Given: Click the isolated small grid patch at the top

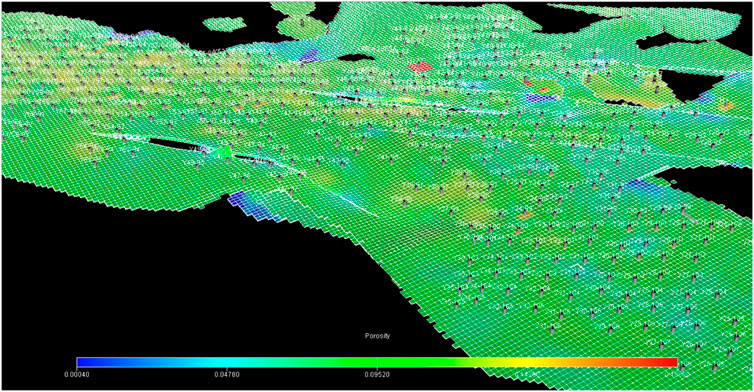Looking at the screenshot, I should (x=224, y=24).
